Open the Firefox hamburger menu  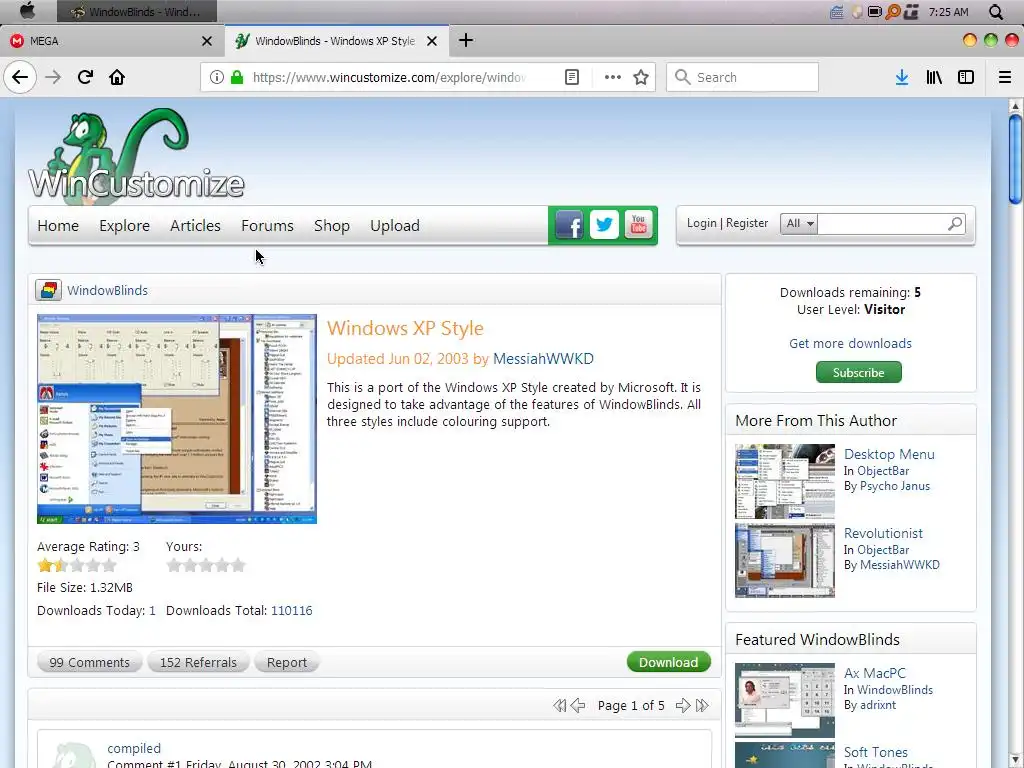1004,77
